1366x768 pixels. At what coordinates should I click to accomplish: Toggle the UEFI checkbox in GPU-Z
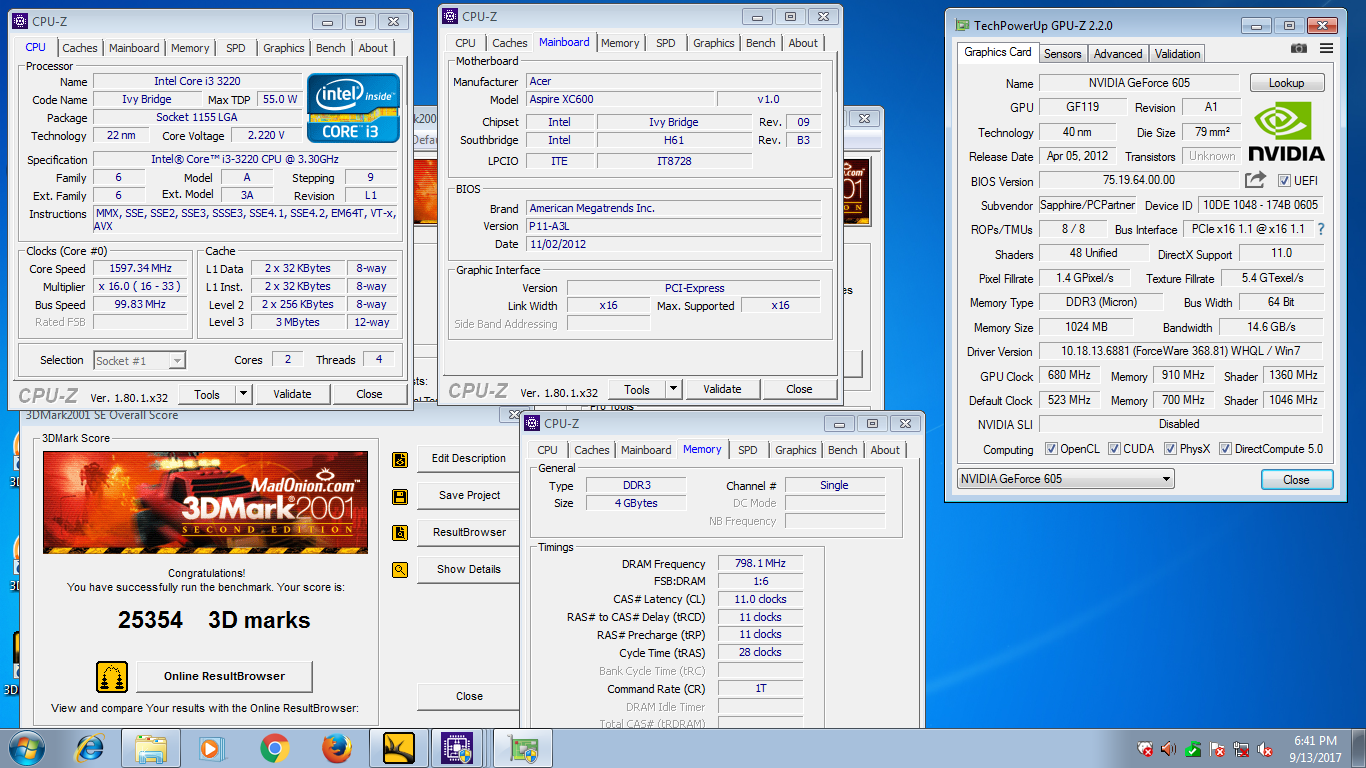point(1284,181)
